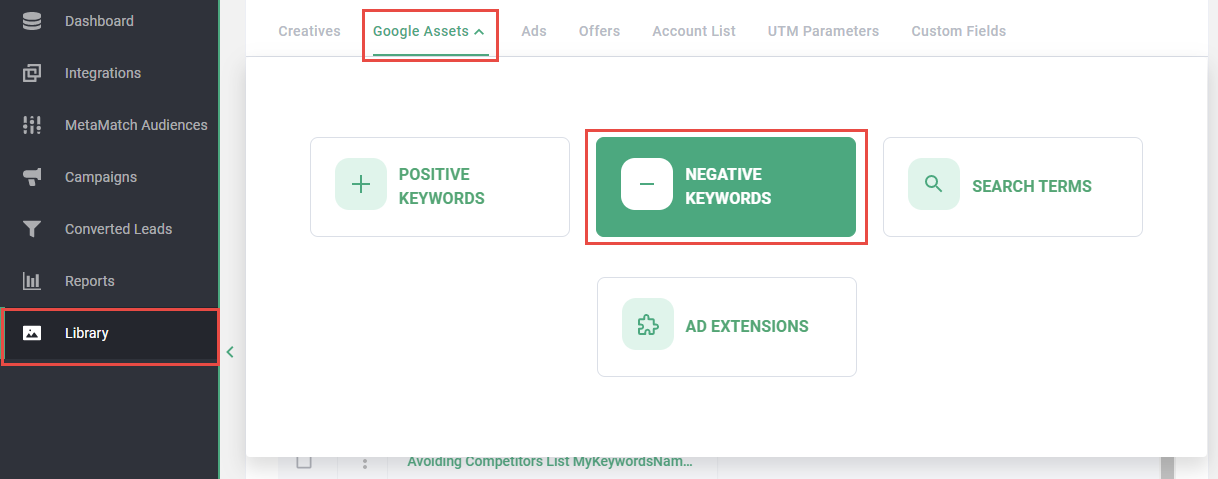This screenshot has width=1218, height=479.
Task: Go to the UTM Parameters tab
Action: (823, 31)
